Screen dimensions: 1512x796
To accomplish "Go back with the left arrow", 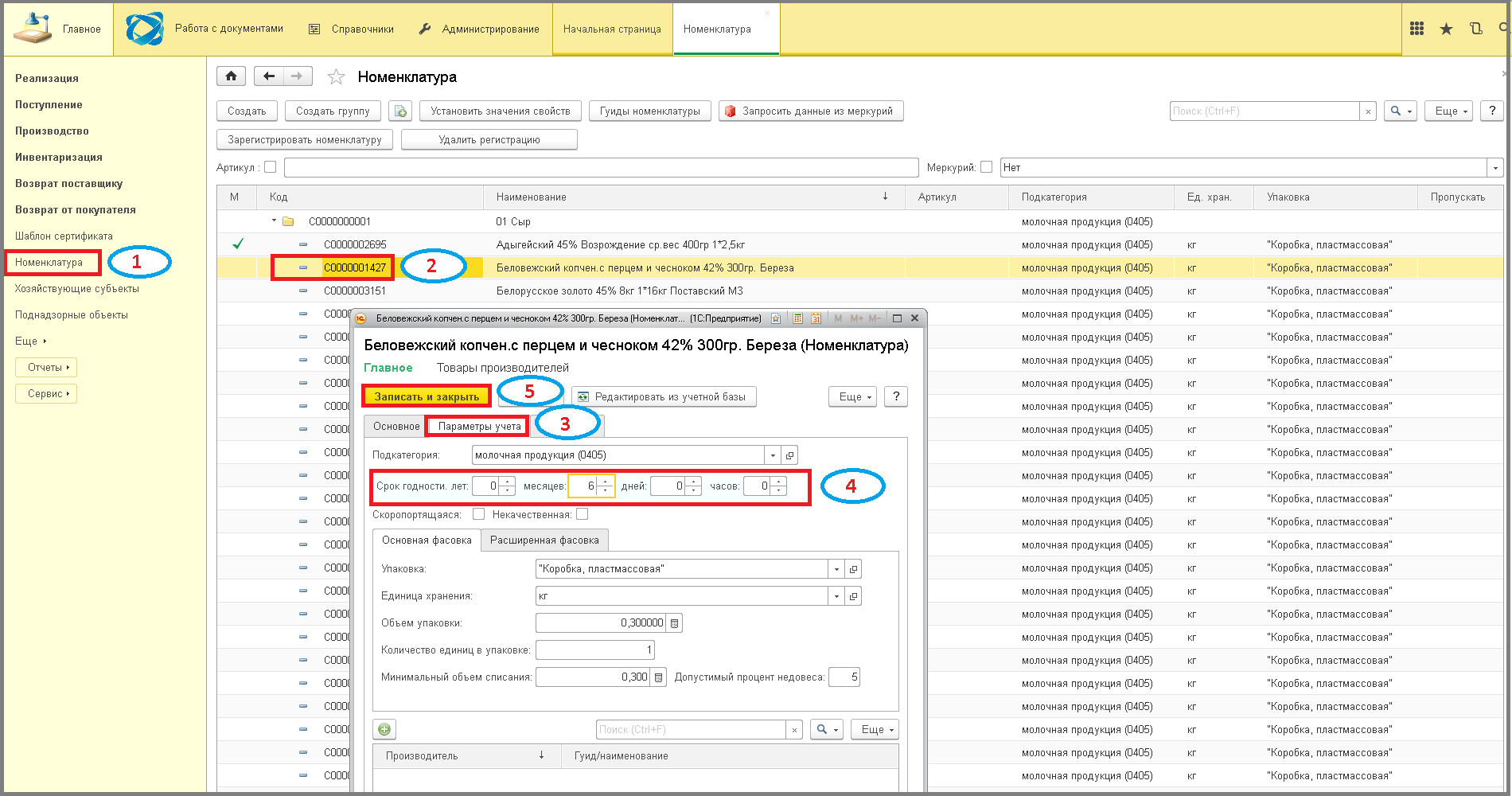I will pos(269,76).
